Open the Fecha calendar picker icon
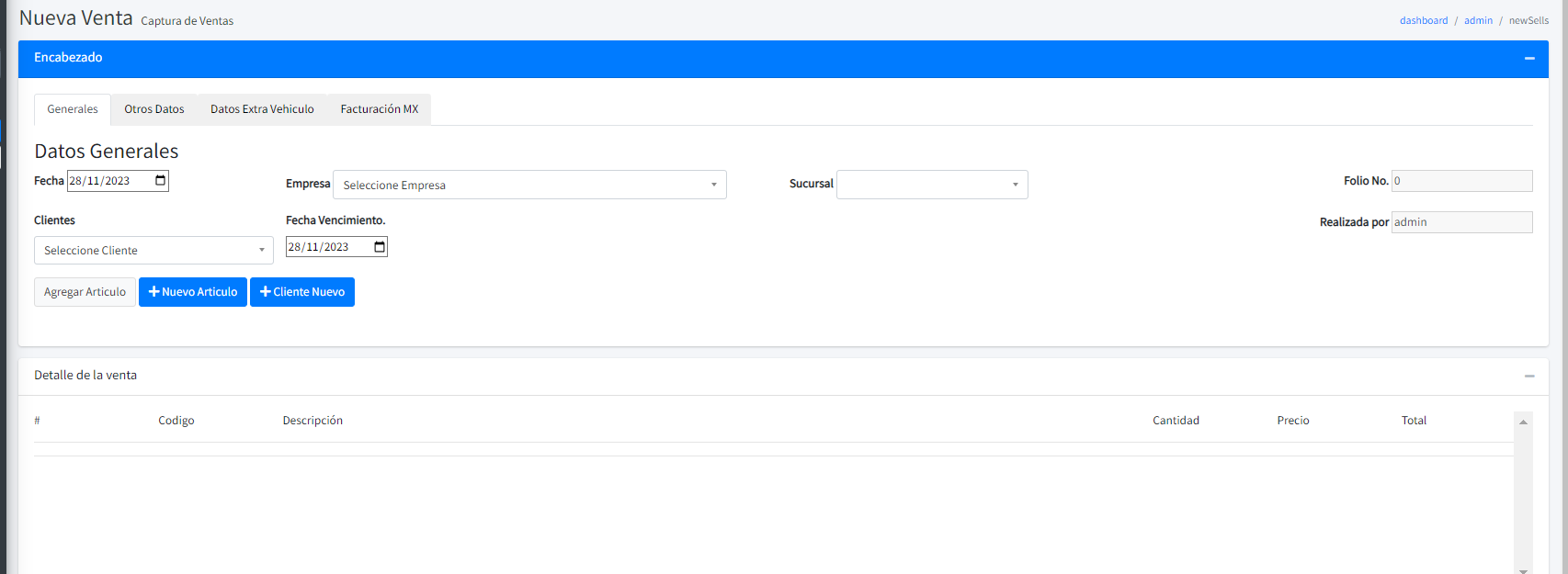1568x574 pixels. point(161,181)
